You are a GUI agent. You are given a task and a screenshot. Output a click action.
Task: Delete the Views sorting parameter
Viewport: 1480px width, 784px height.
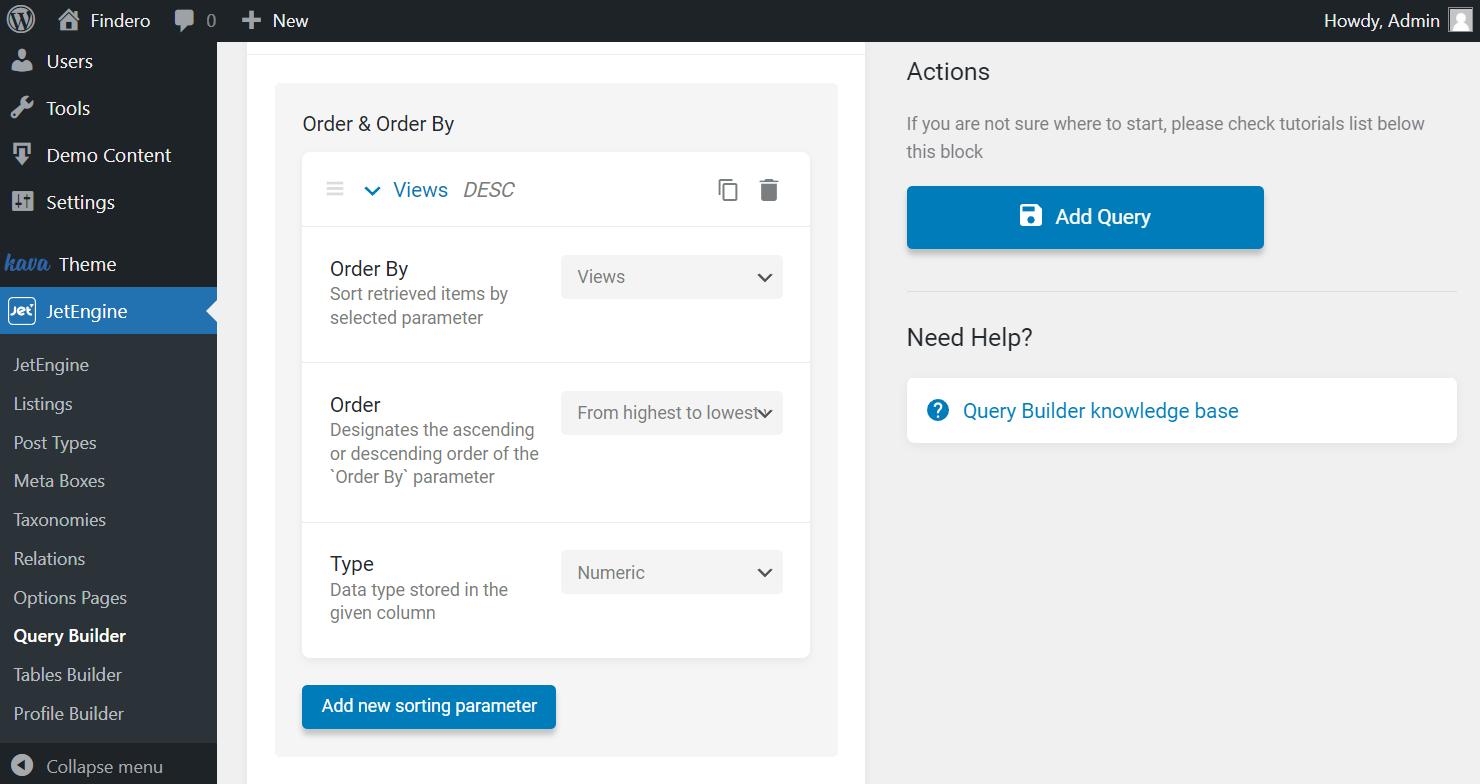tap(768, 190)
